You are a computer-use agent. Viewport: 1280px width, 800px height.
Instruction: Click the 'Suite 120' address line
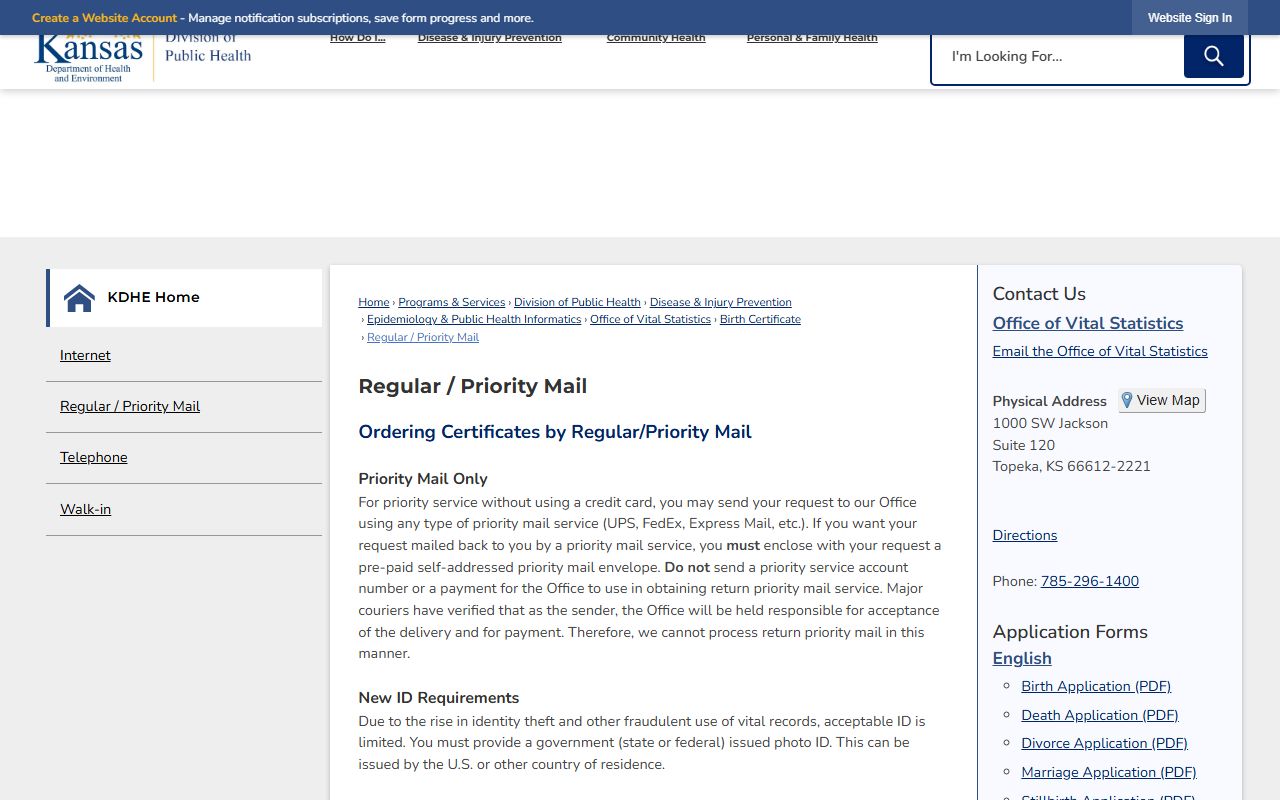[x=1024, y=445]
